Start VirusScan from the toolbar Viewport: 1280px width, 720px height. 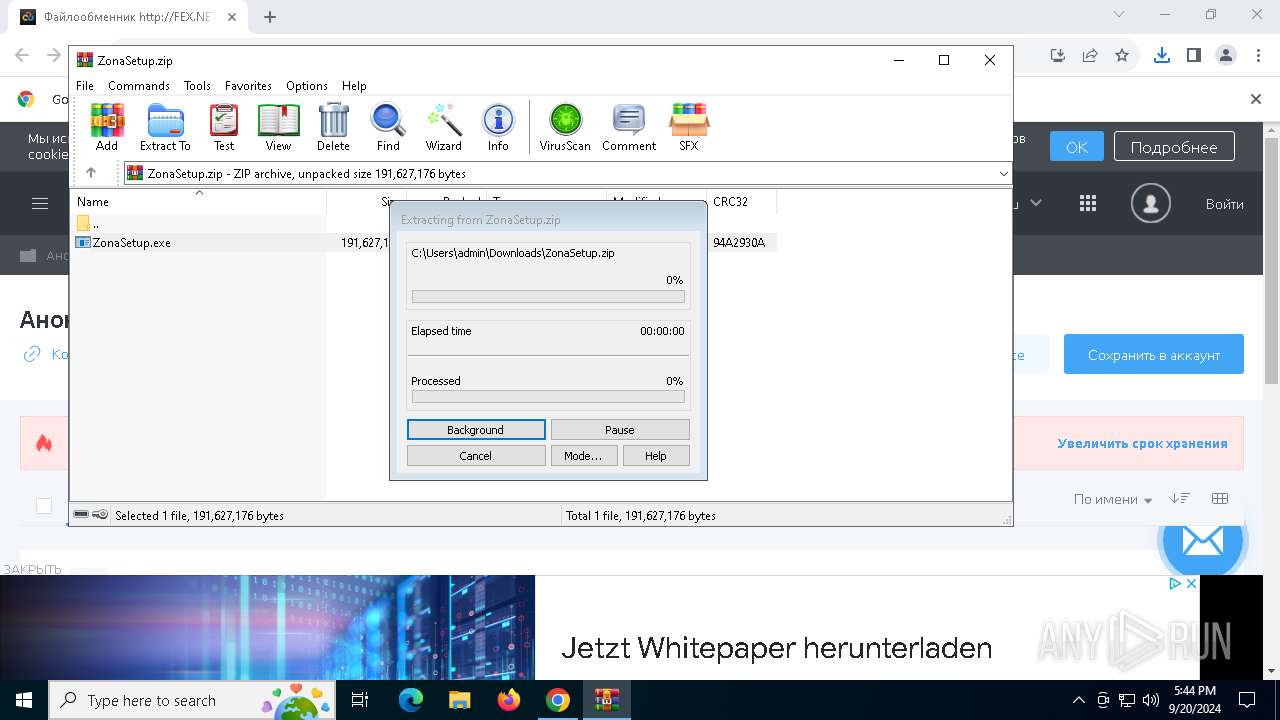(x=565, y=127)
